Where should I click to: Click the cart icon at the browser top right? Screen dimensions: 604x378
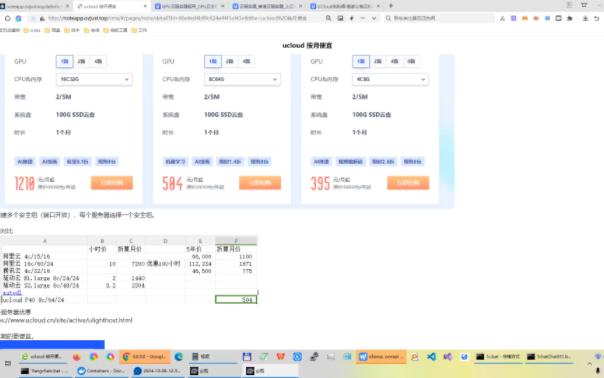tap(584, 5)
